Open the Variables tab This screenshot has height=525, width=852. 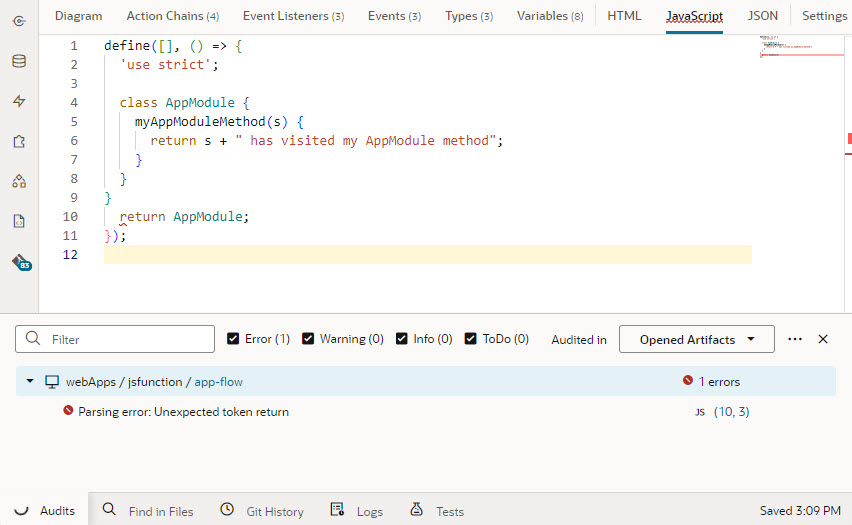[550, 16]
